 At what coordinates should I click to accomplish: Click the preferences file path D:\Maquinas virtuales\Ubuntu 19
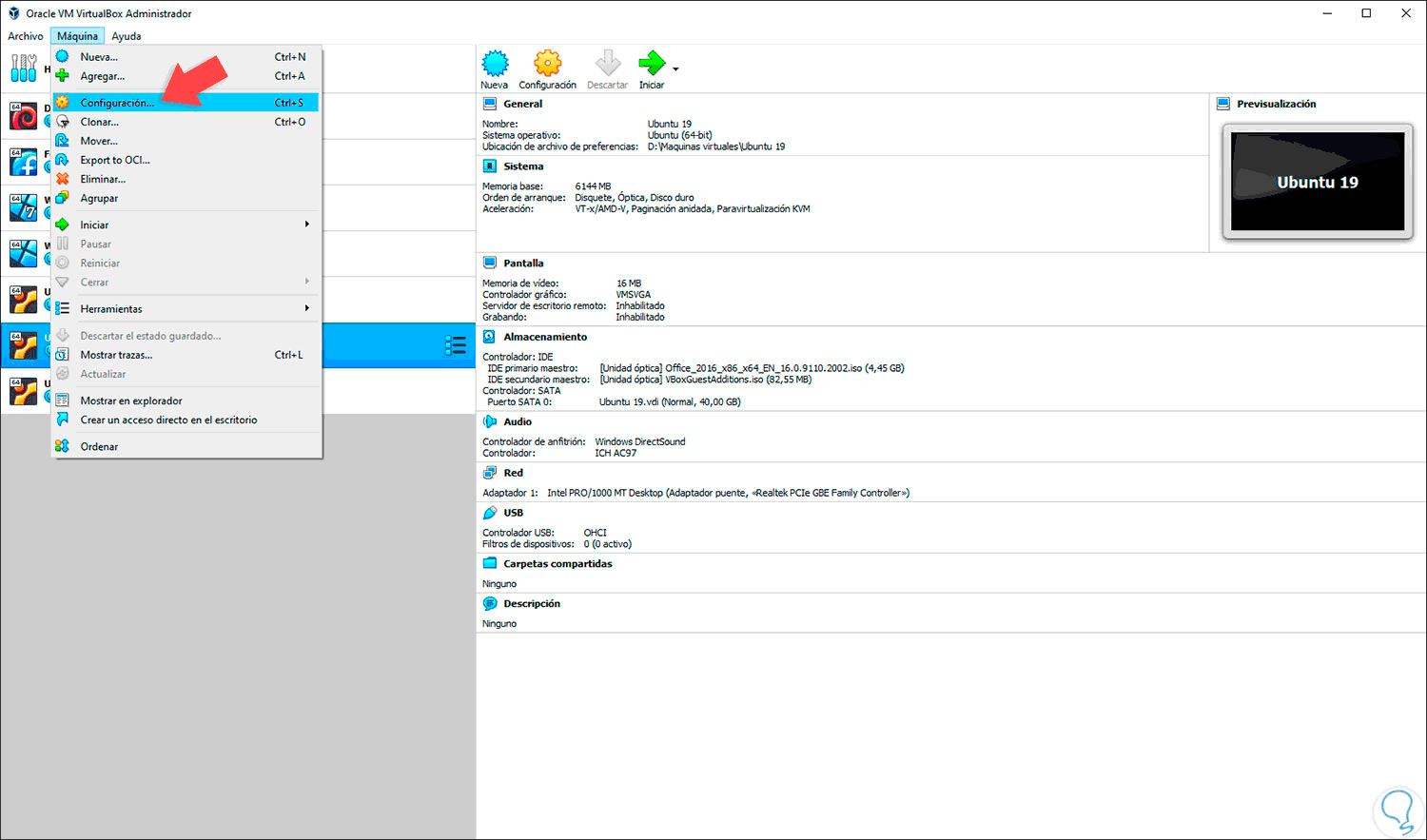coord(716,147)
